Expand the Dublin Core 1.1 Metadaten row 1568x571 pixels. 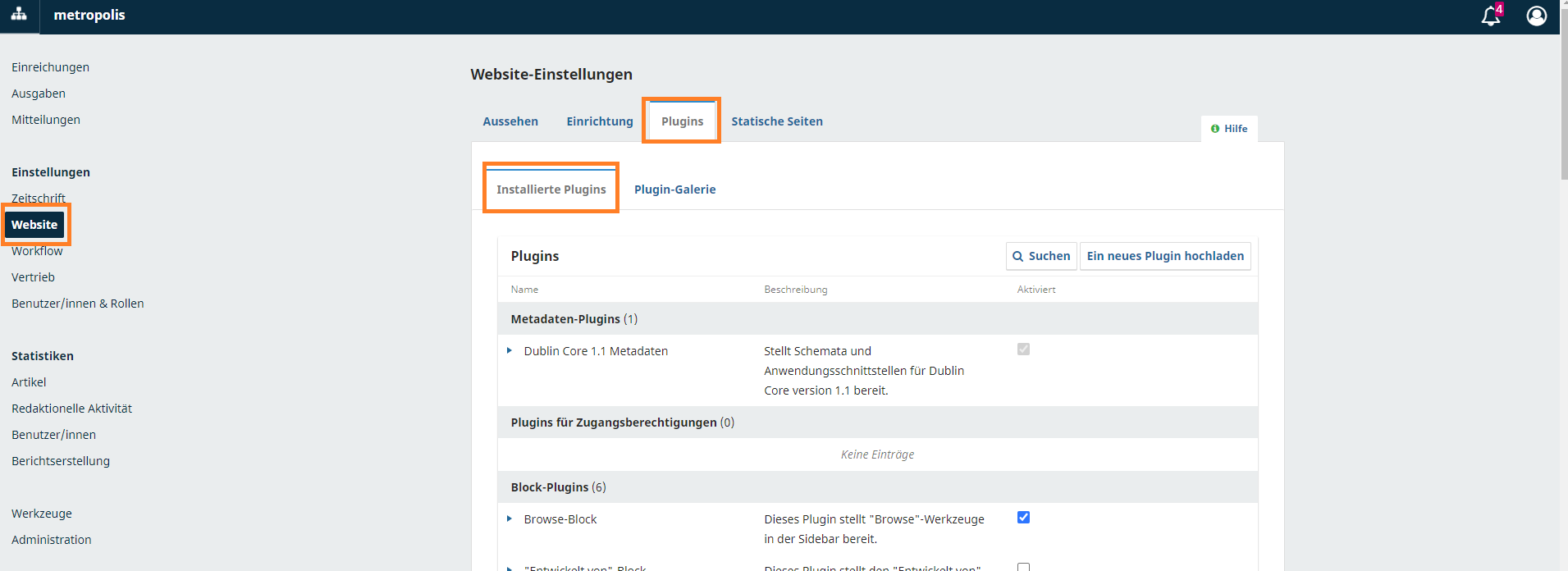point(510,351)
